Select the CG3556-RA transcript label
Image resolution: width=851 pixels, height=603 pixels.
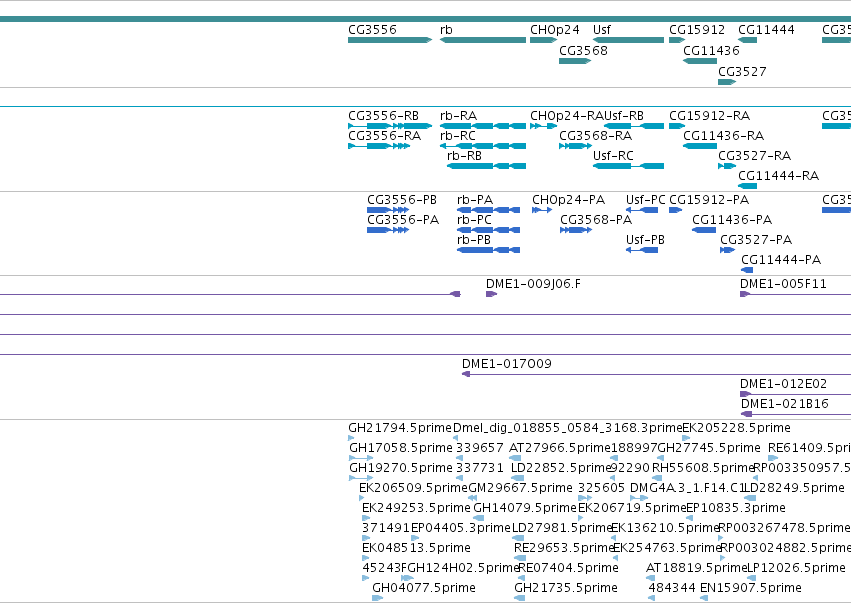(x=385, y=136)
